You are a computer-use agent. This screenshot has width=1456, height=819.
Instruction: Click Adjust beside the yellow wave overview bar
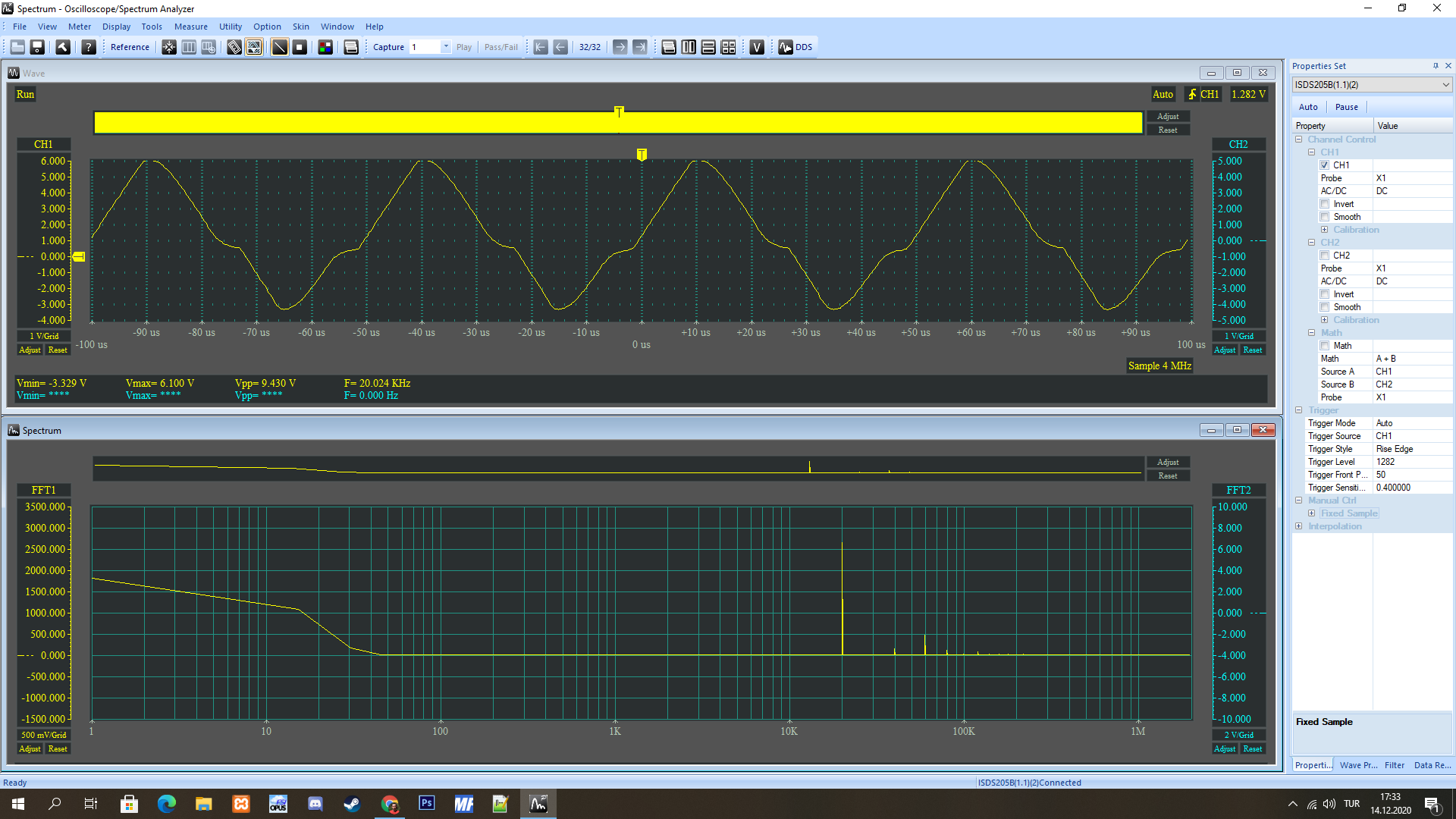pos(1168,117)
